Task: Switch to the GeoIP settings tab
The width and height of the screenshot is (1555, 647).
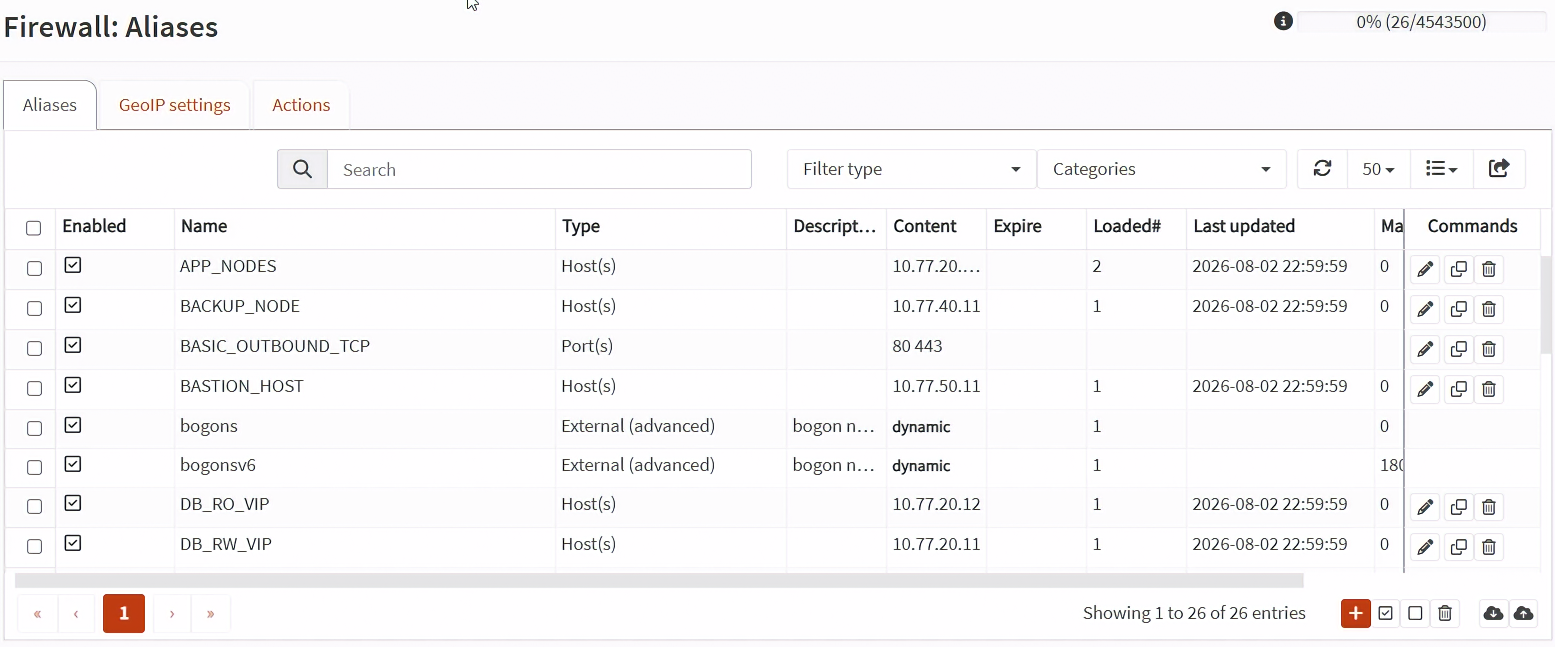Action: click(x=175, y=105)
